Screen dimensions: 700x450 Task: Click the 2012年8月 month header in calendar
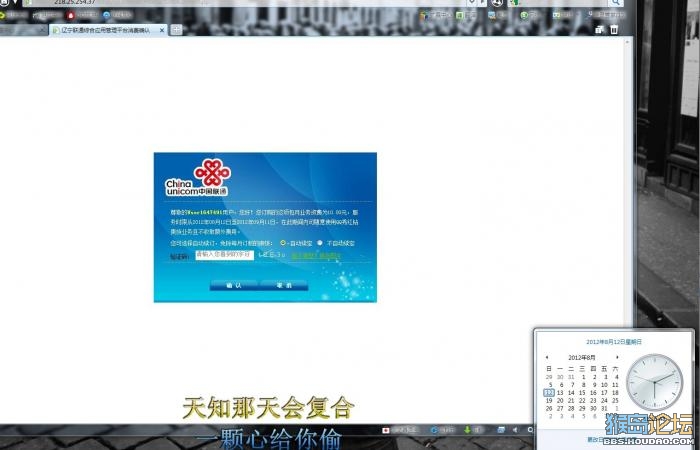click(582, 358)
